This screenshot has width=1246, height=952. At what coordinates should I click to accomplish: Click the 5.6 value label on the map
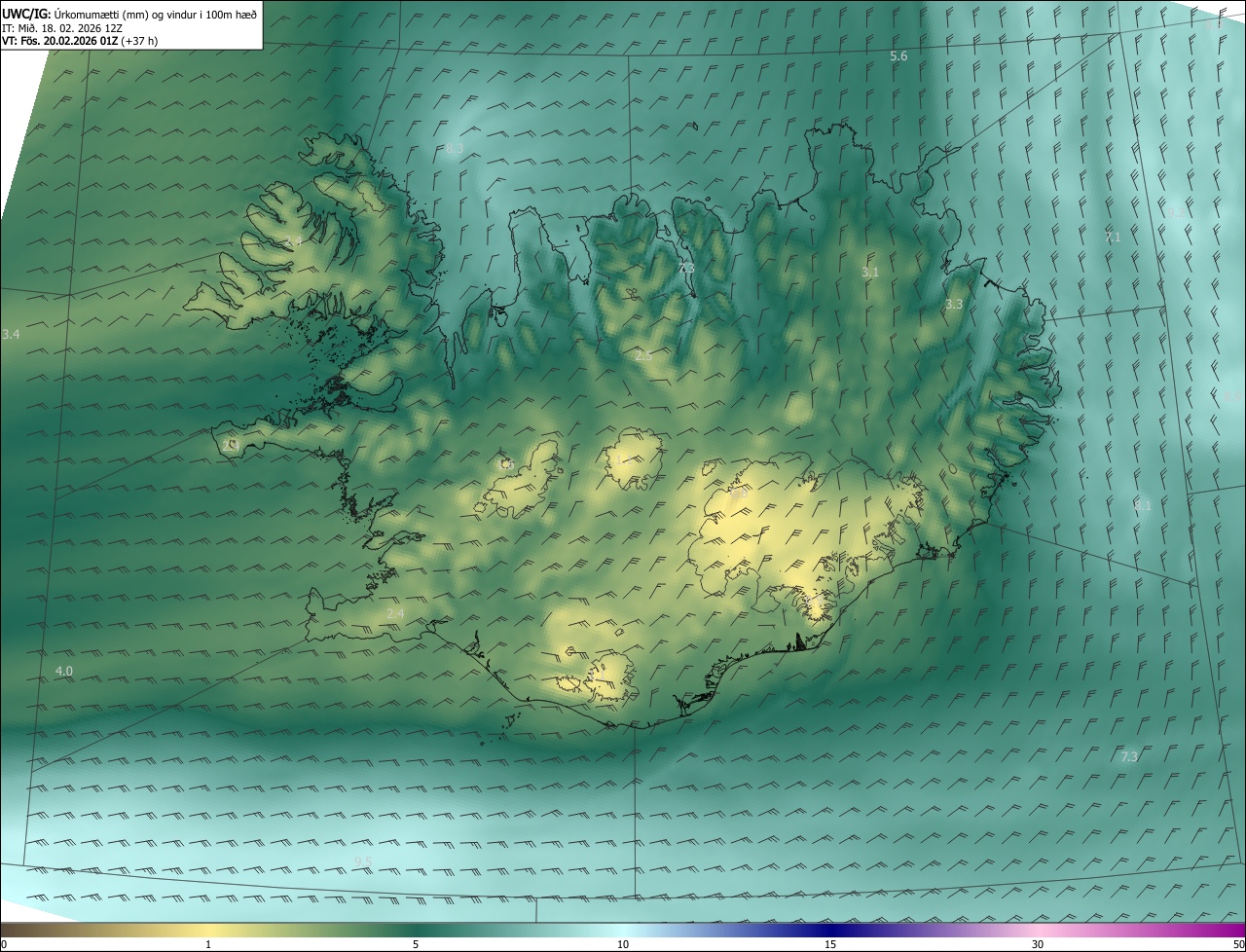898,56
